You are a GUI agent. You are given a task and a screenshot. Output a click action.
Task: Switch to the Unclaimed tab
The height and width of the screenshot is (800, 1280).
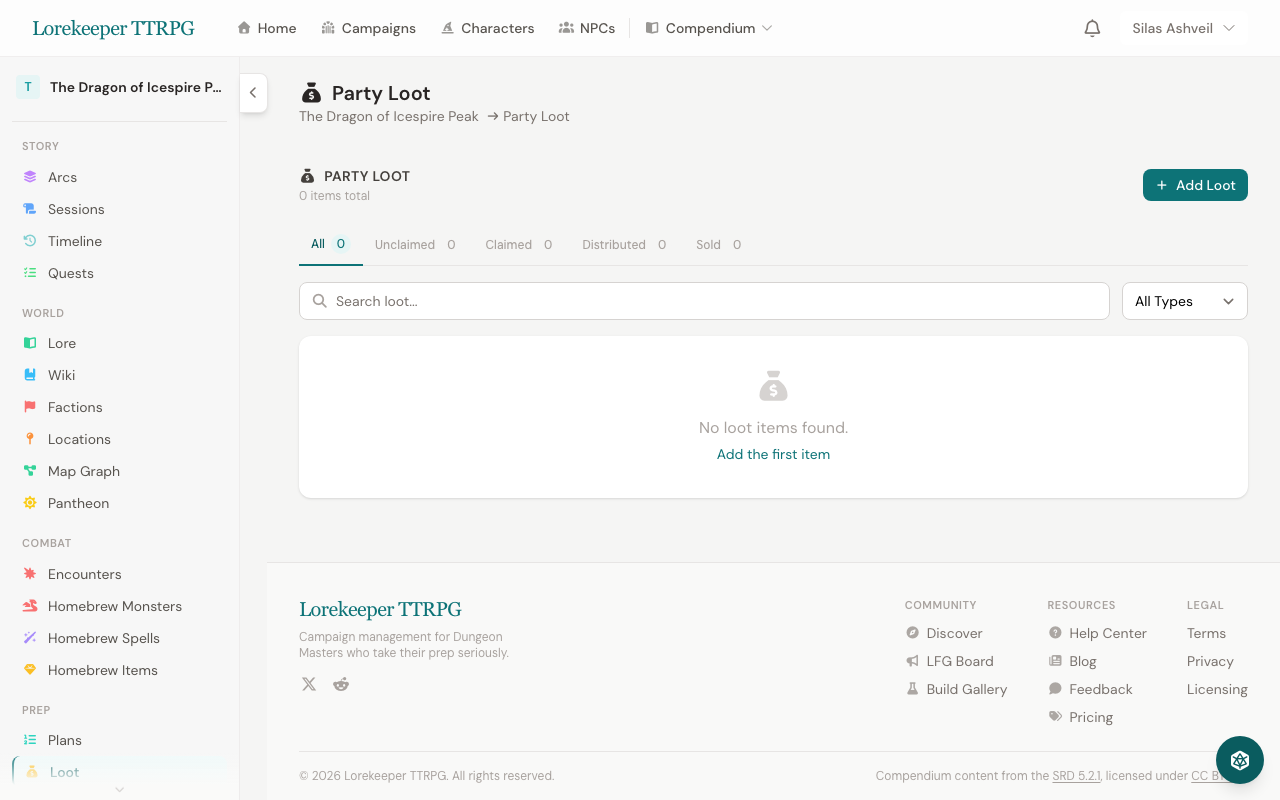(414, 244)
